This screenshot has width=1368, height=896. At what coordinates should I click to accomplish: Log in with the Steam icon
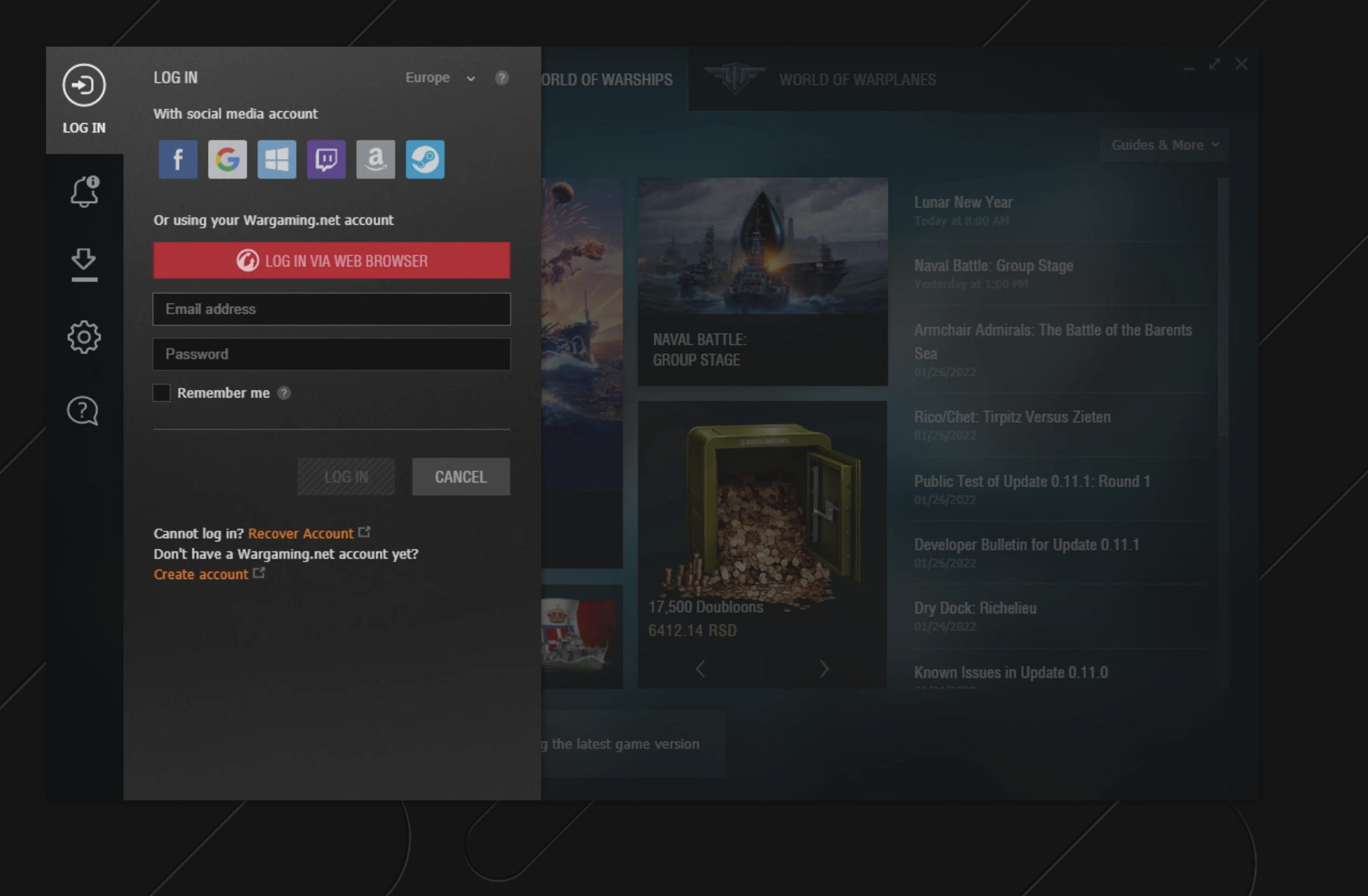click(425, 159)
